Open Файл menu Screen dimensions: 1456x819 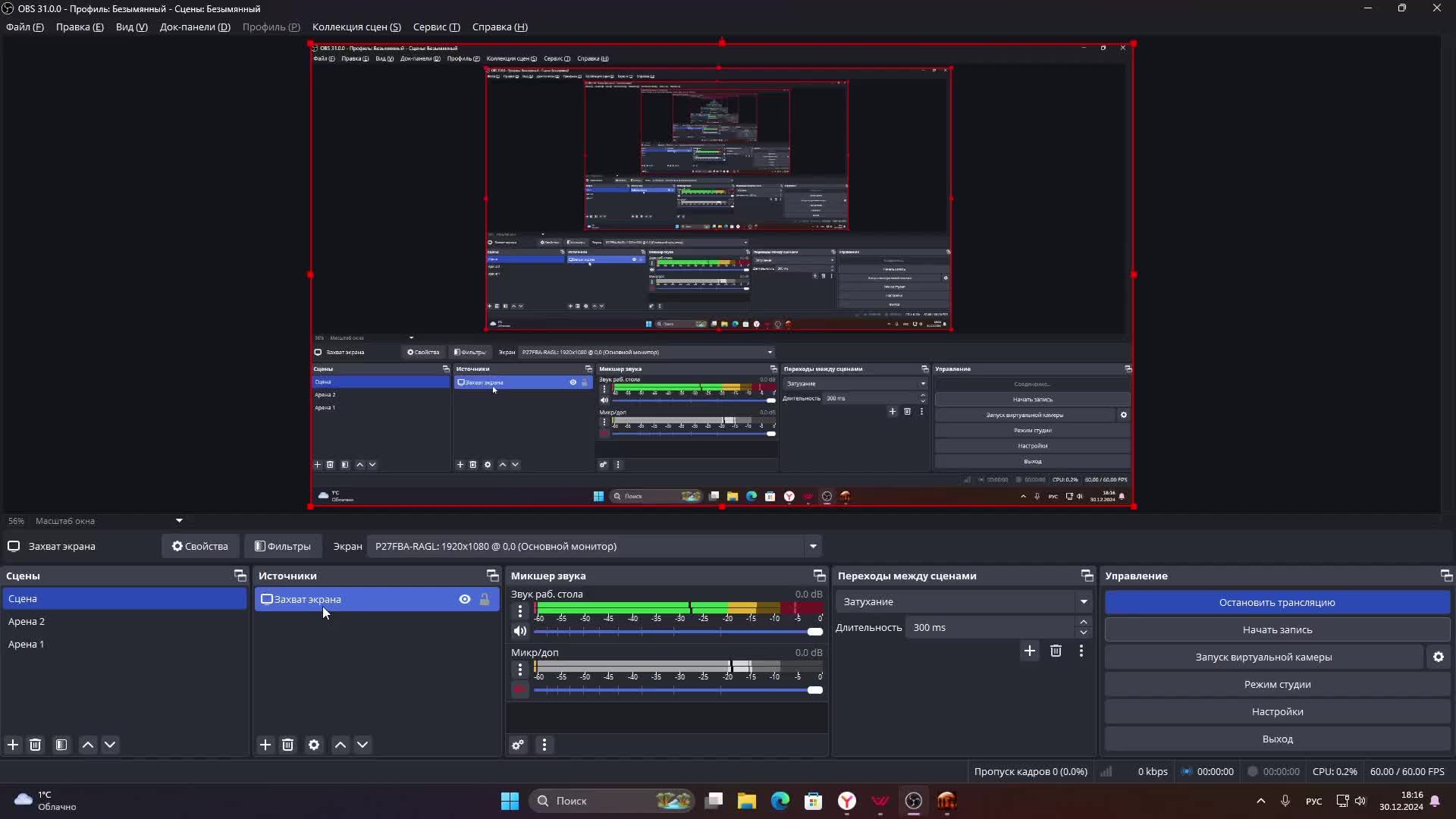[x=25, y=27]
